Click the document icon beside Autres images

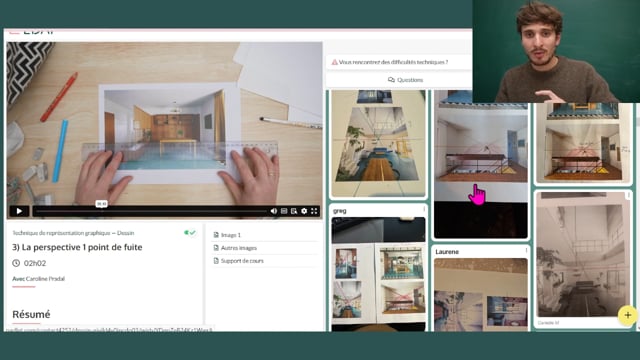click(216, 248)
